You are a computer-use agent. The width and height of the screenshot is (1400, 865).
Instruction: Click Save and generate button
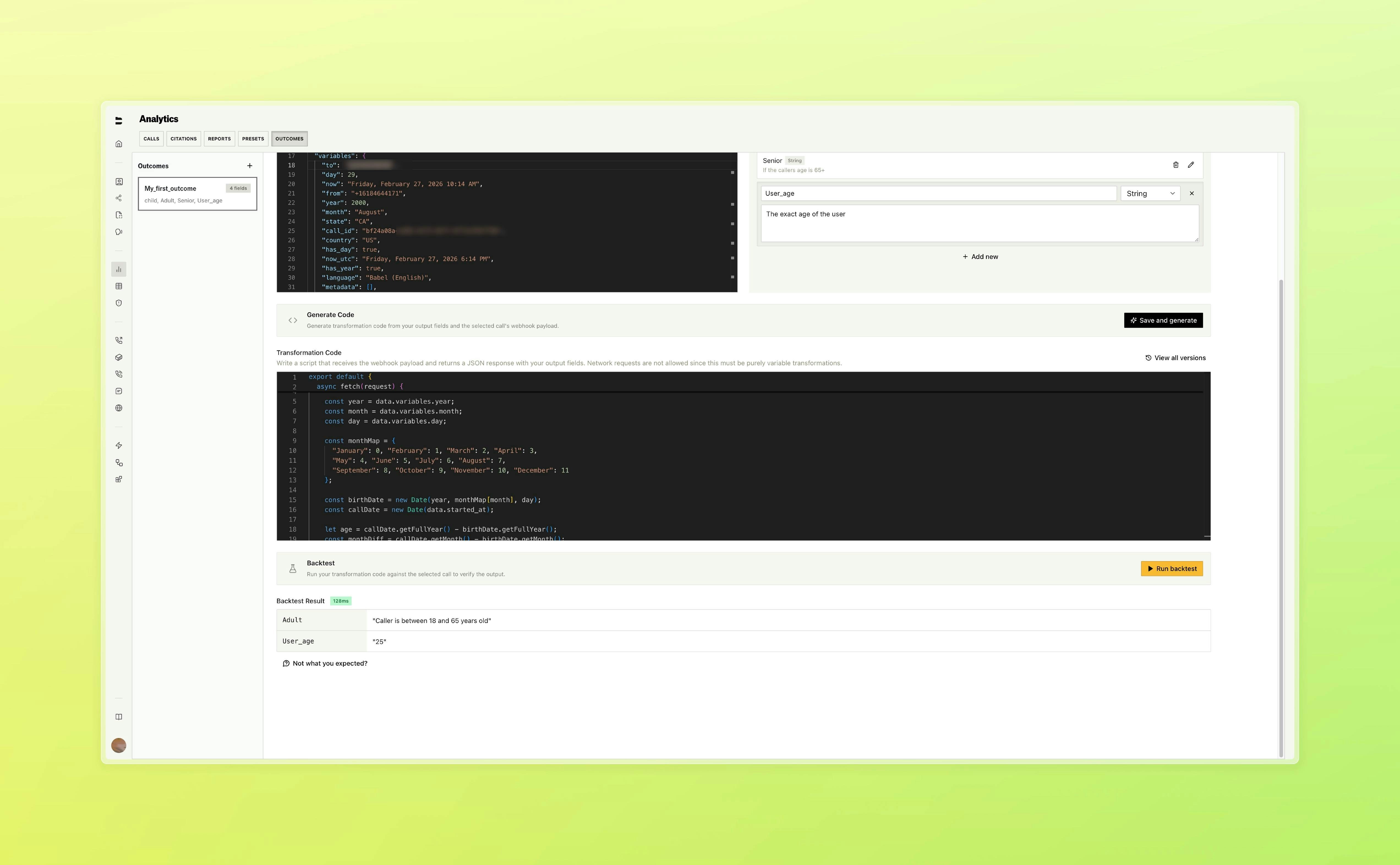pyautogui.click(x=1163, y=320)
